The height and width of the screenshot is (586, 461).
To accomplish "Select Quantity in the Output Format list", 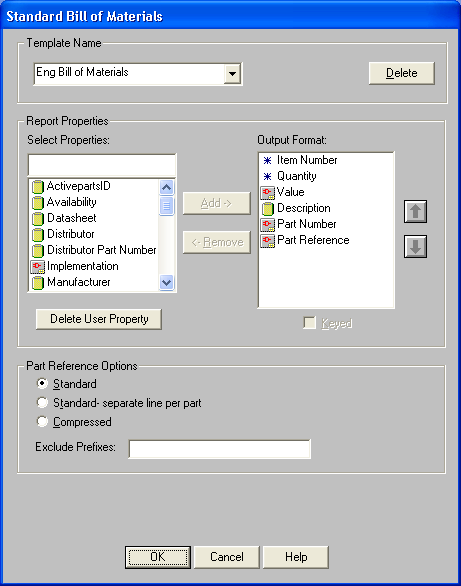I will tap(297, 176).
